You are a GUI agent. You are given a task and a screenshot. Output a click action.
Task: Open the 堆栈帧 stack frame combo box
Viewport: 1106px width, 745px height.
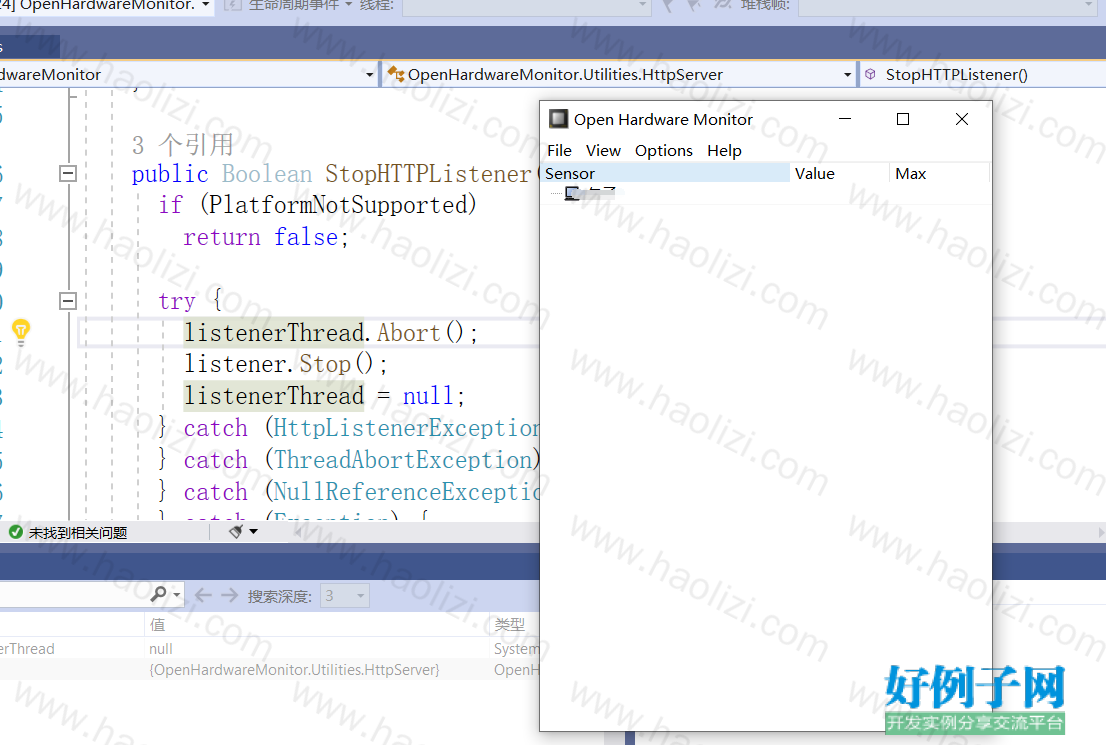[948, 6]
